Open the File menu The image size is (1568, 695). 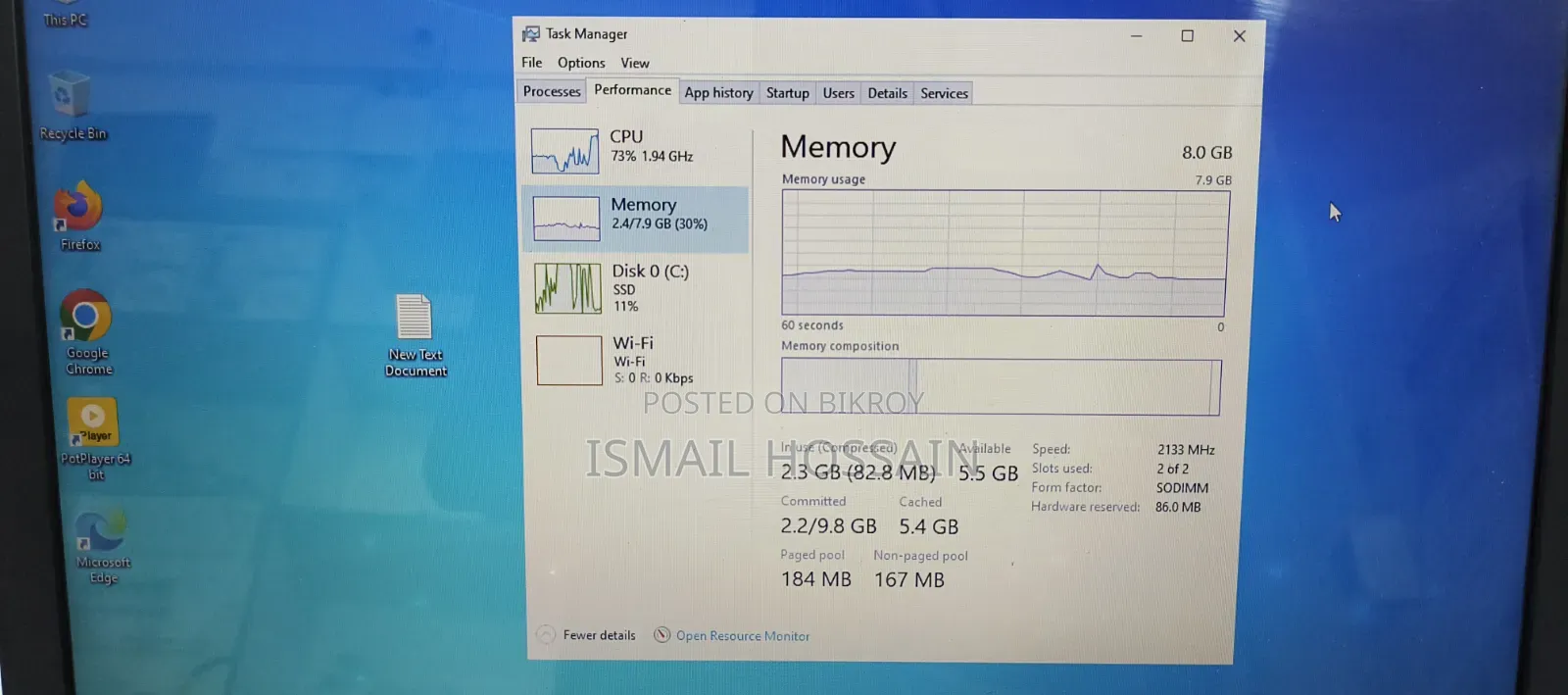532,63
